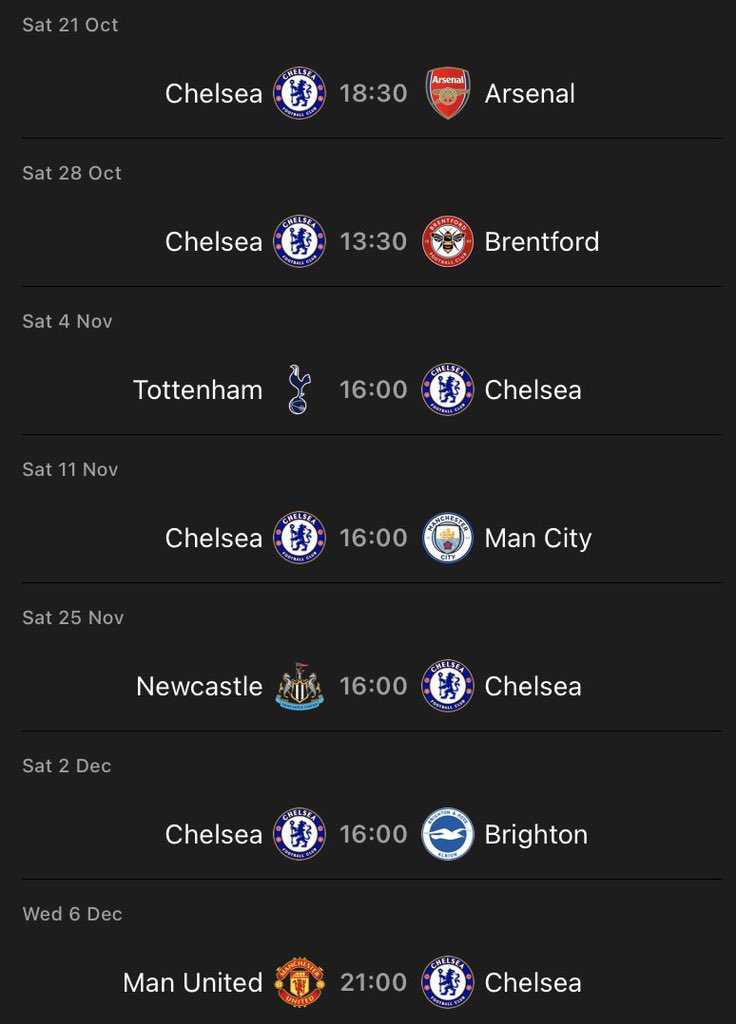Tap the Man City crest
The height and width of the screenshot is (1024, 736).
[x=447, y=538]
